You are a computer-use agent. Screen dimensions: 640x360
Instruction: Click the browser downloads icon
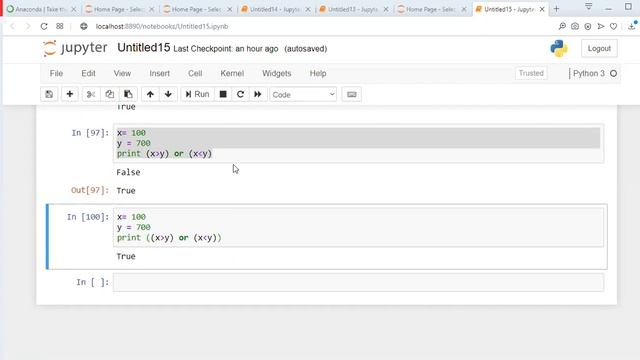coord(632,27)
